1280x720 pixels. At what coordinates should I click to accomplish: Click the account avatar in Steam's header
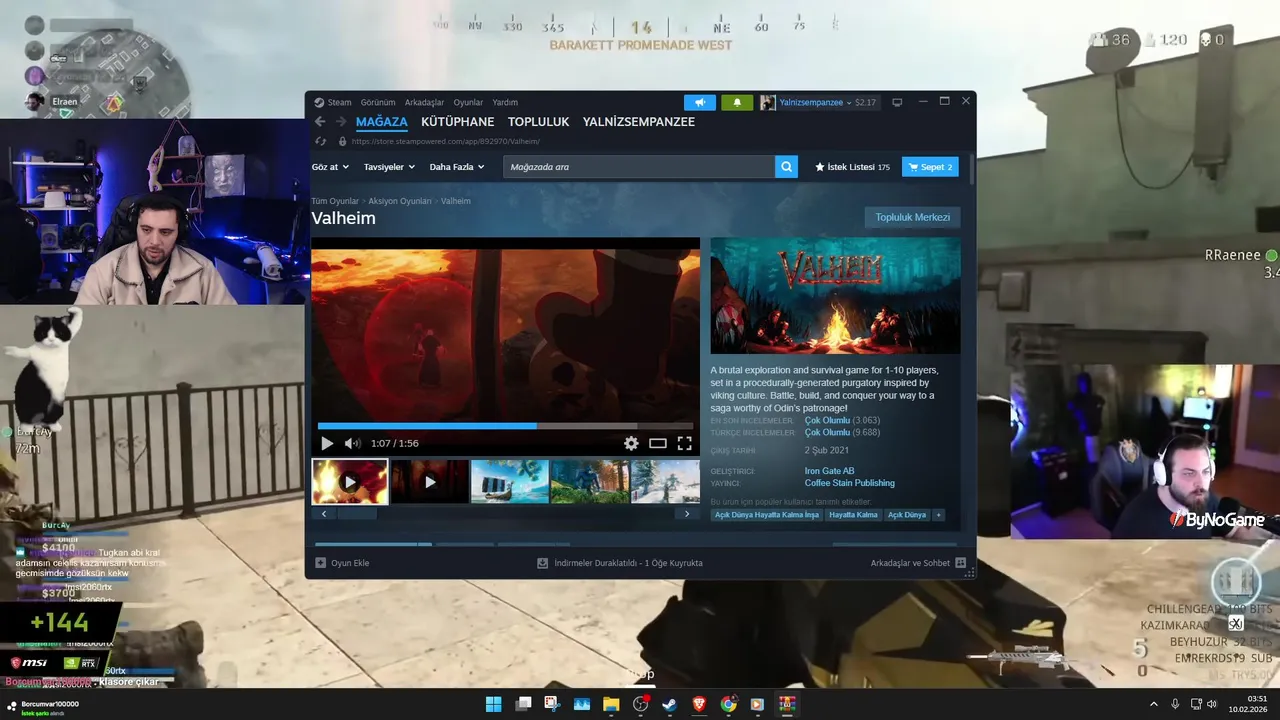(x=768, y=102)
